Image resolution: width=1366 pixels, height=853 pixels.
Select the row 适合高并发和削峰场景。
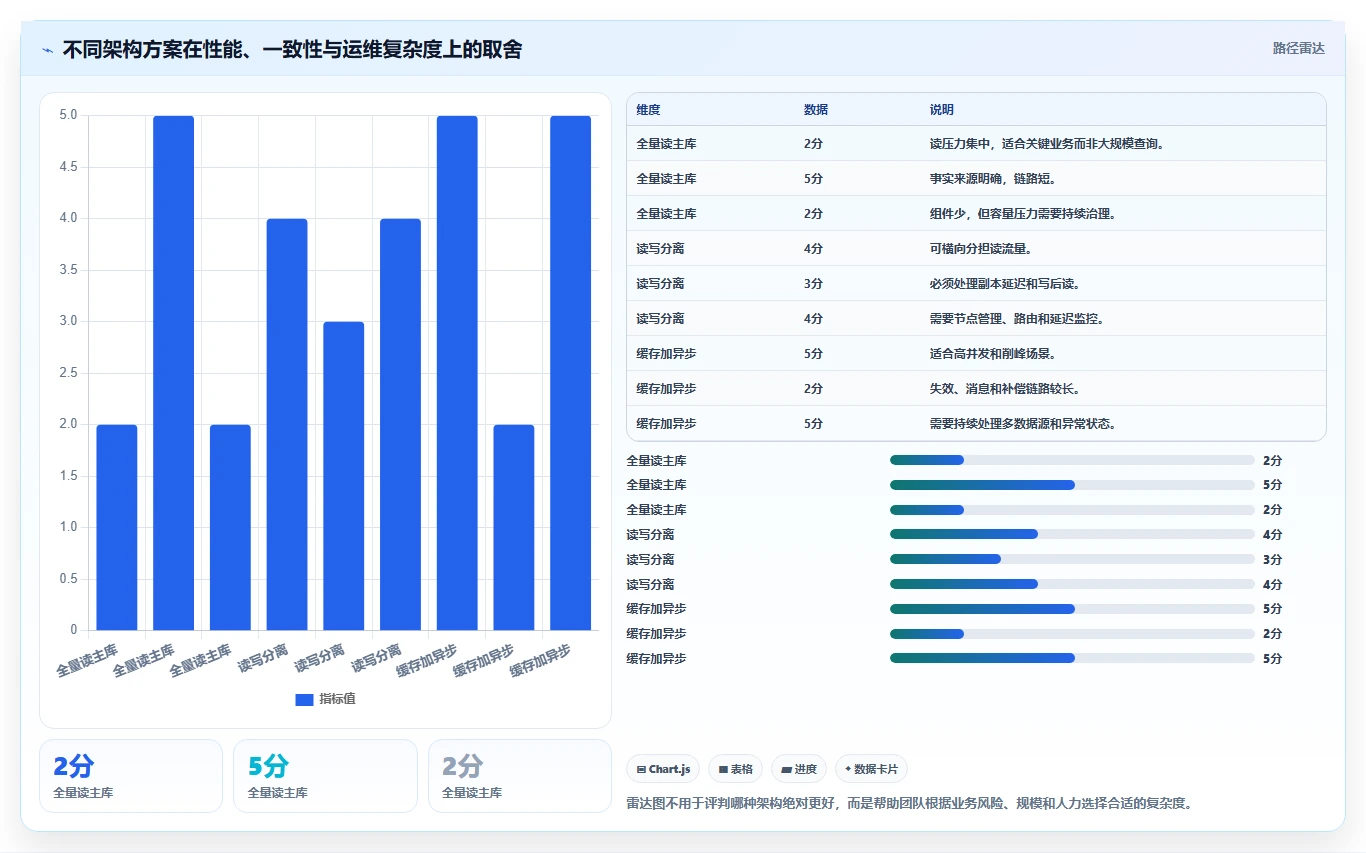pos(976,354)
